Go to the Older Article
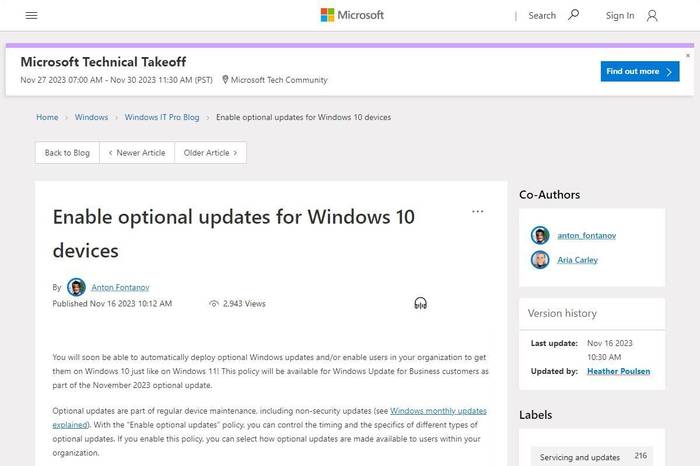 coord(210,153)
